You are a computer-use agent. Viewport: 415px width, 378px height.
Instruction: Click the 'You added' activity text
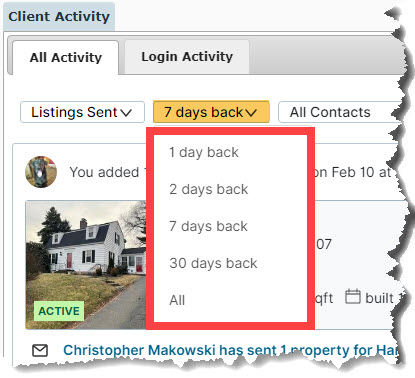(104, 172)
